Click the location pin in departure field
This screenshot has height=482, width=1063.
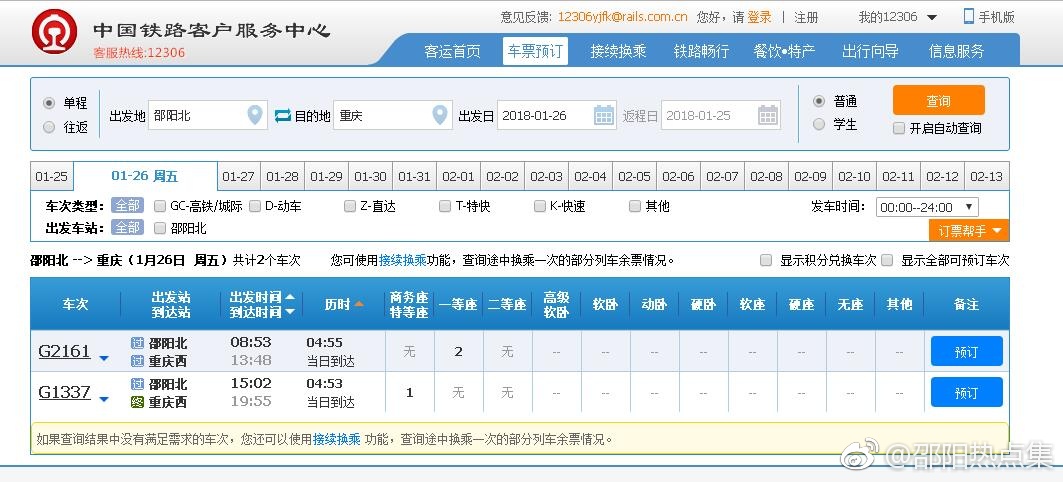coord(255,115)
